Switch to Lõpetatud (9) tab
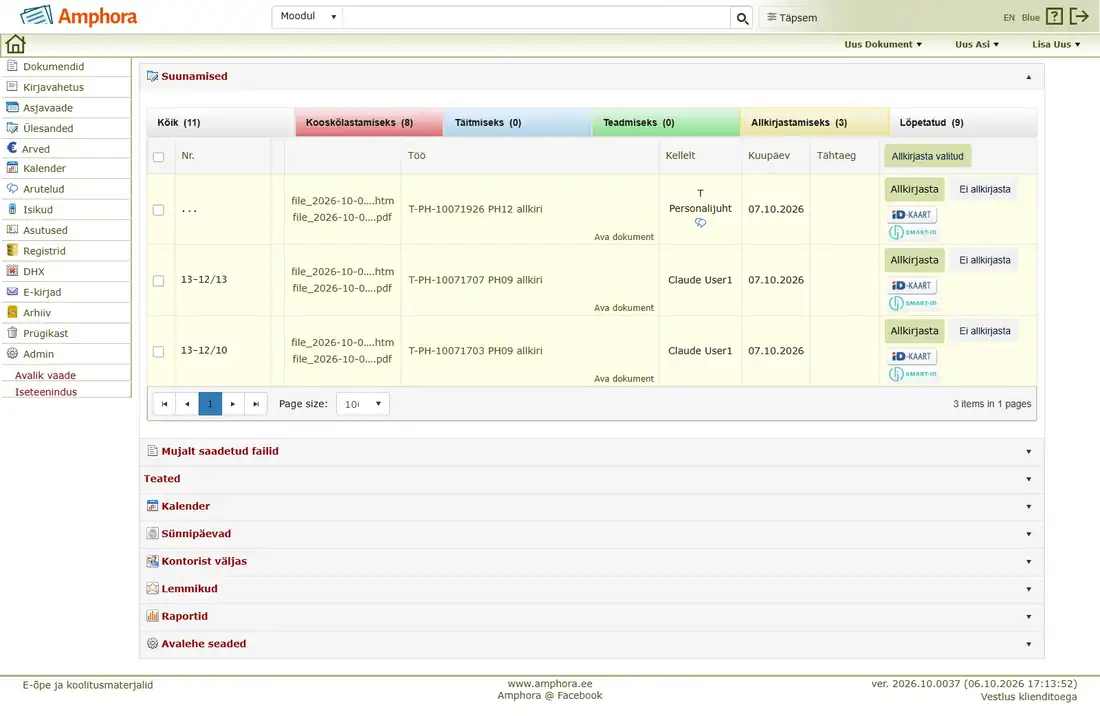1100x716 pixels. 962,123
